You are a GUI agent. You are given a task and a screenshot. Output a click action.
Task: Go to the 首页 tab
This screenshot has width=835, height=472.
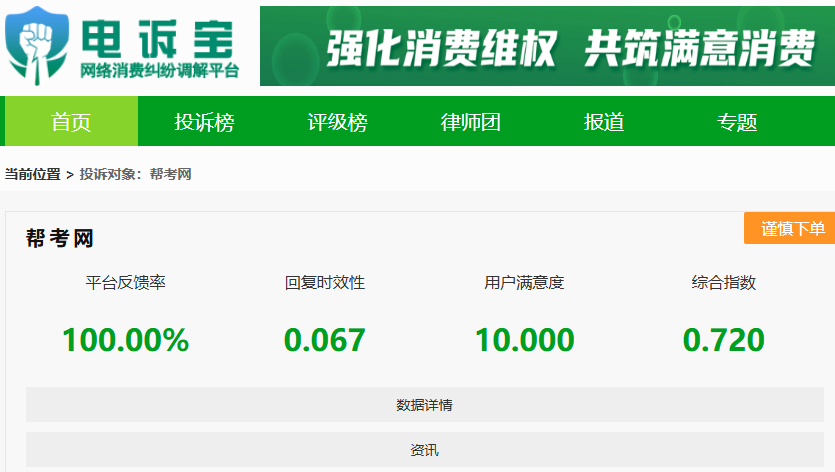[71, 121]
